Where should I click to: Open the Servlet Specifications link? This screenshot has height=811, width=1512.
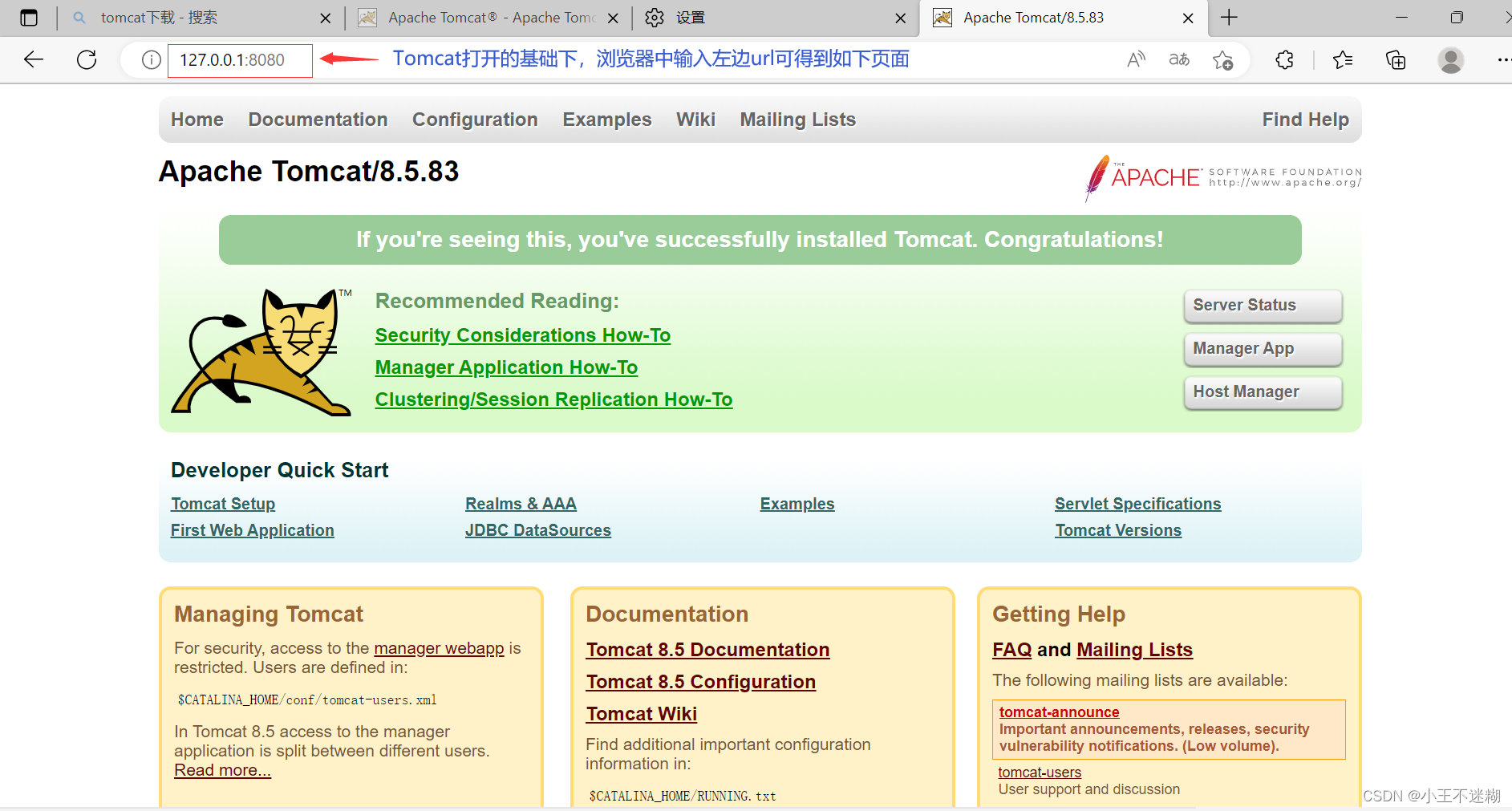(x=1138, y=504)
